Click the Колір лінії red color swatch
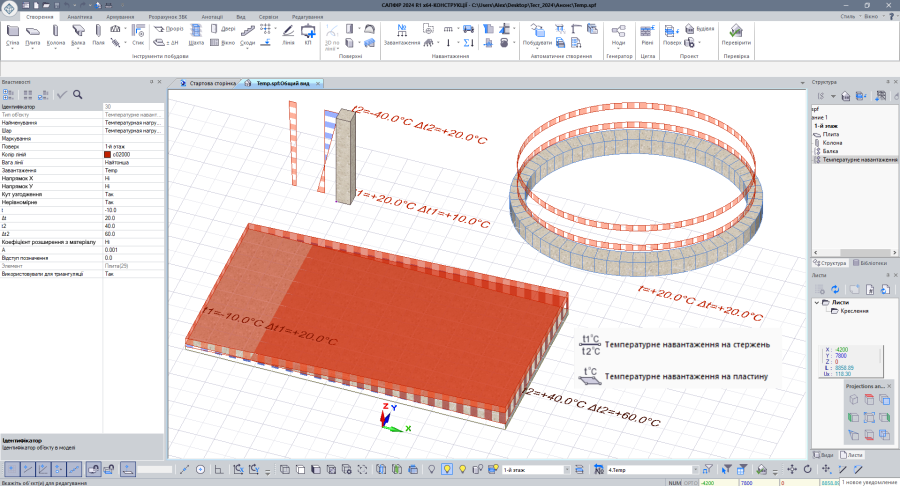 tap(107, 154)
